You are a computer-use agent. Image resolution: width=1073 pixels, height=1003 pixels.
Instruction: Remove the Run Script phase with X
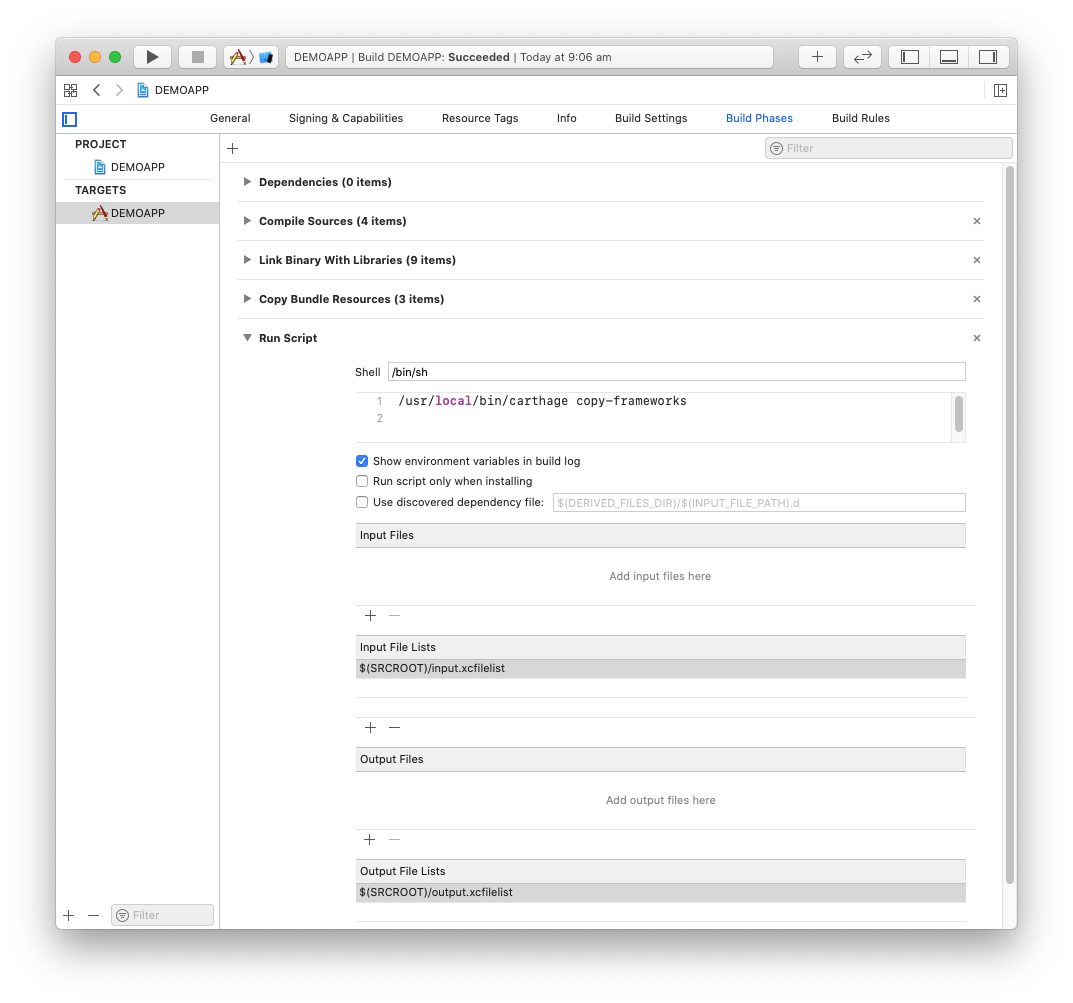point(977,338)
